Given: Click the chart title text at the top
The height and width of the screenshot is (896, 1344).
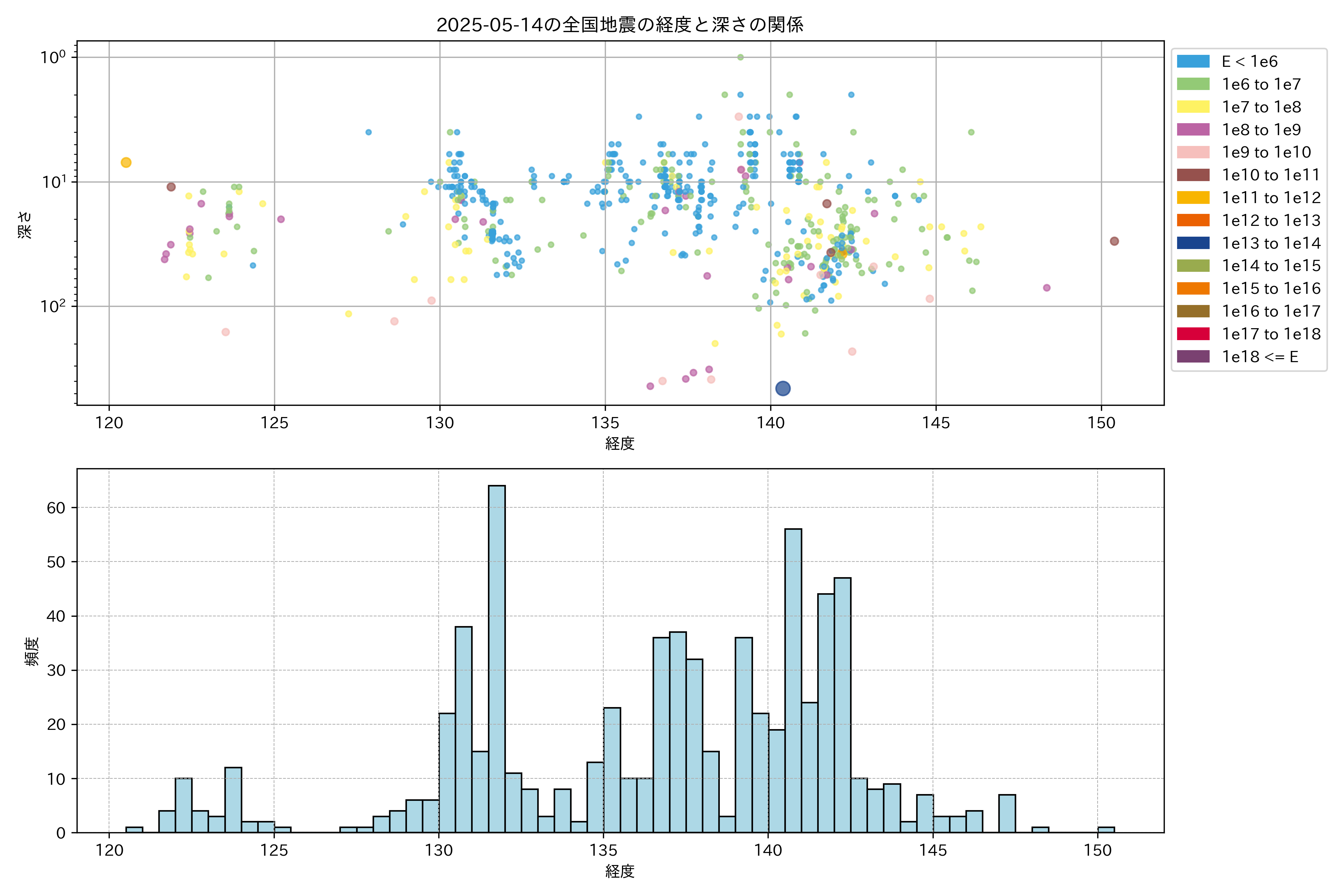Looking at the screenshot, I should 620,25.
